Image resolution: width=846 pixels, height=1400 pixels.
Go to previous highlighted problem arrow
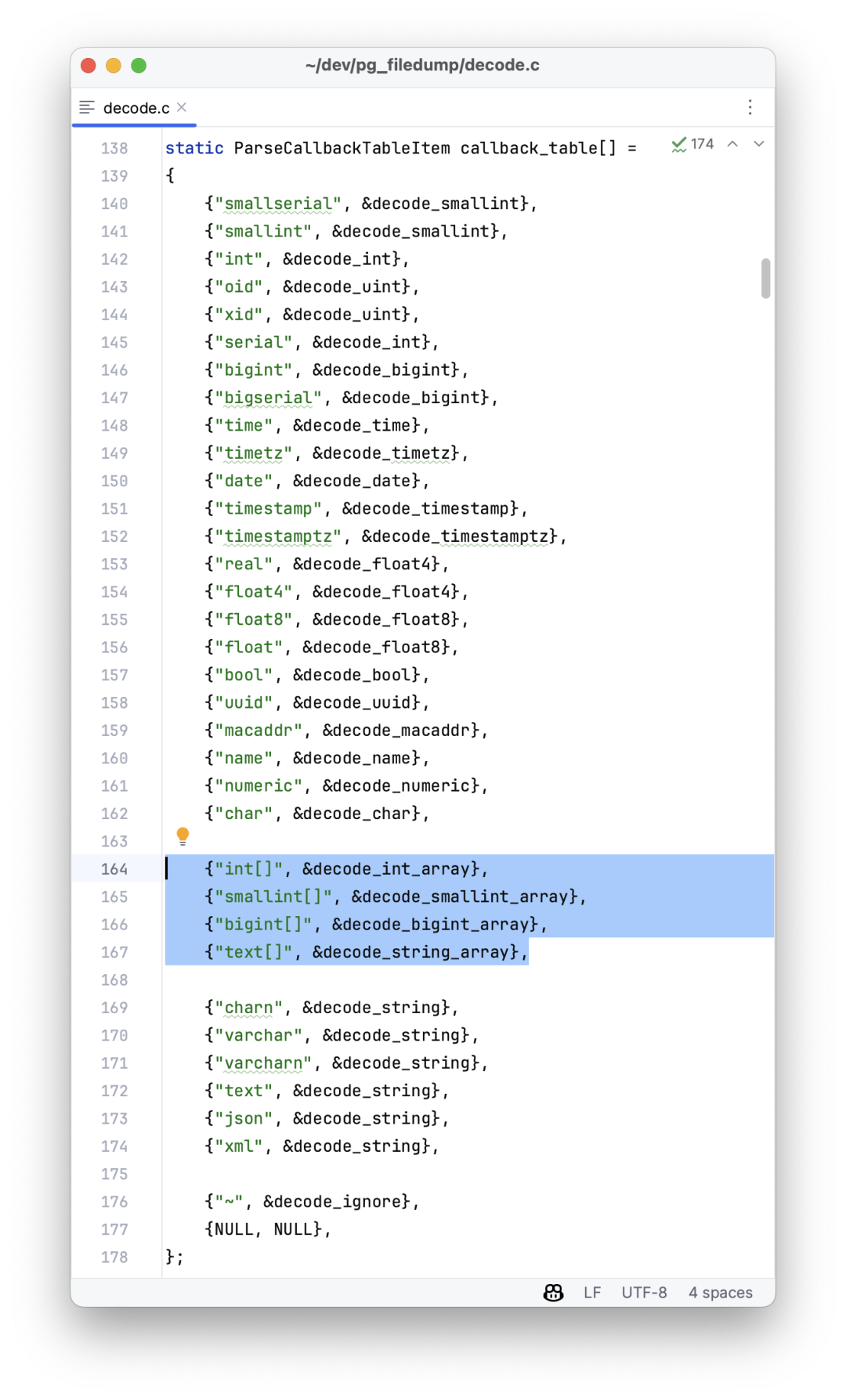coord(732,144)
